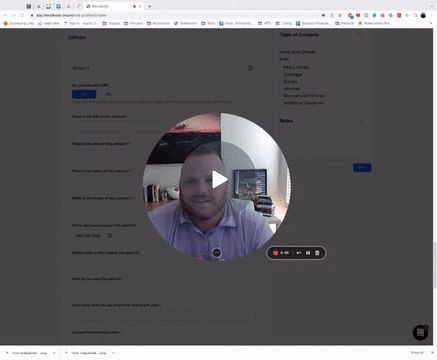Image resolution: width=437 pixels, height=360 pixels.
Task: Jump to Drivers in the contents
Action: [x=290, y=81]
